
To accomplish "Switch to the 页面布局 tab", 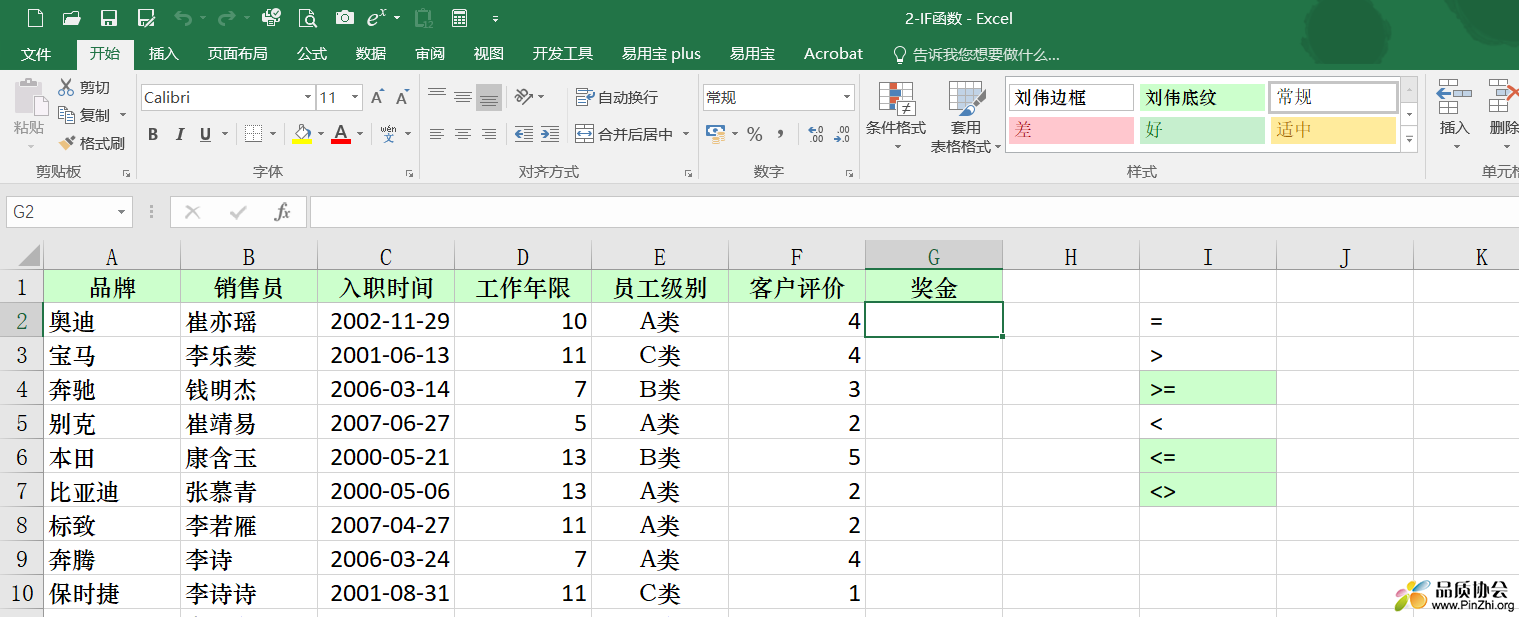I will [238, 54].
